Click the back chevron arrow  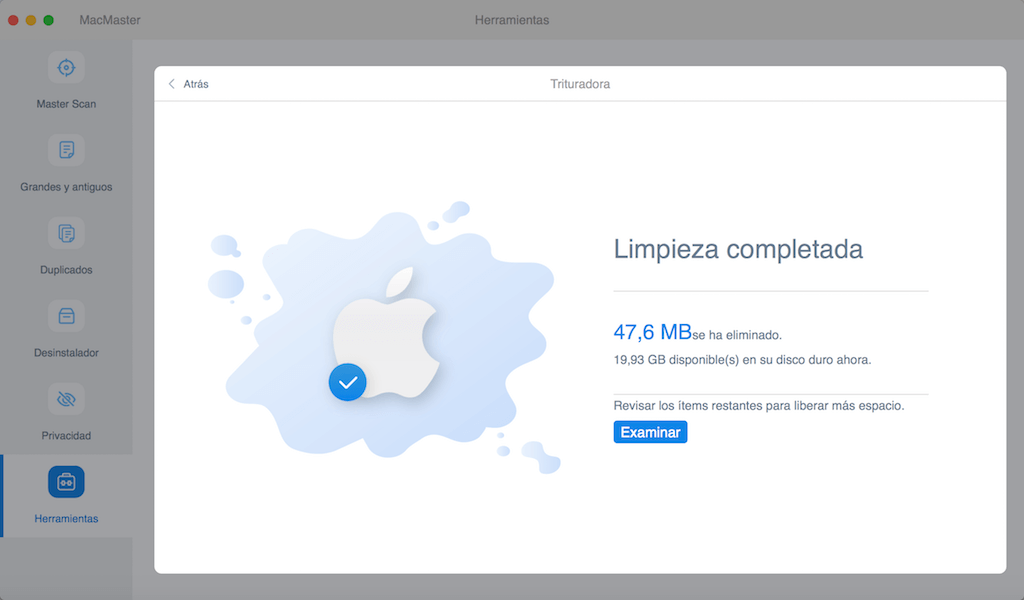(171, 84)
